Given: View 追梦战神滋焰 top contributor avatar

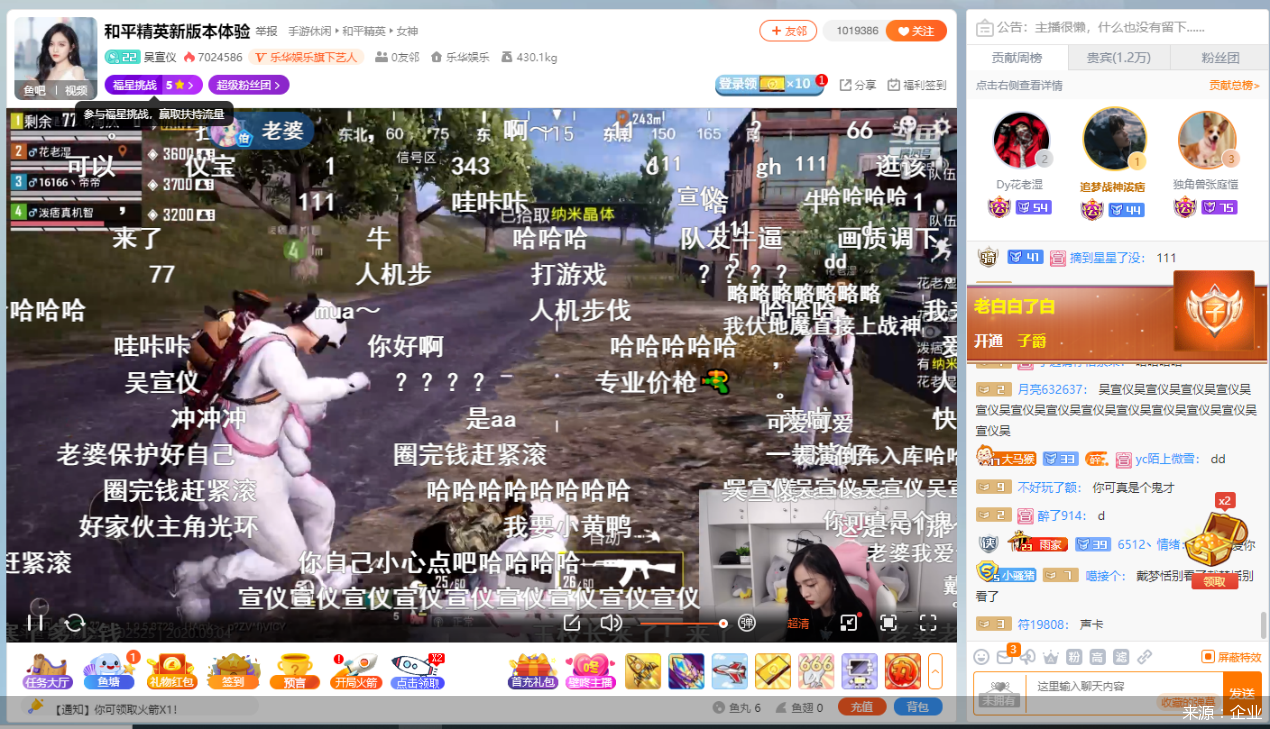Looking at the screenshot, I should (1114, 138).
